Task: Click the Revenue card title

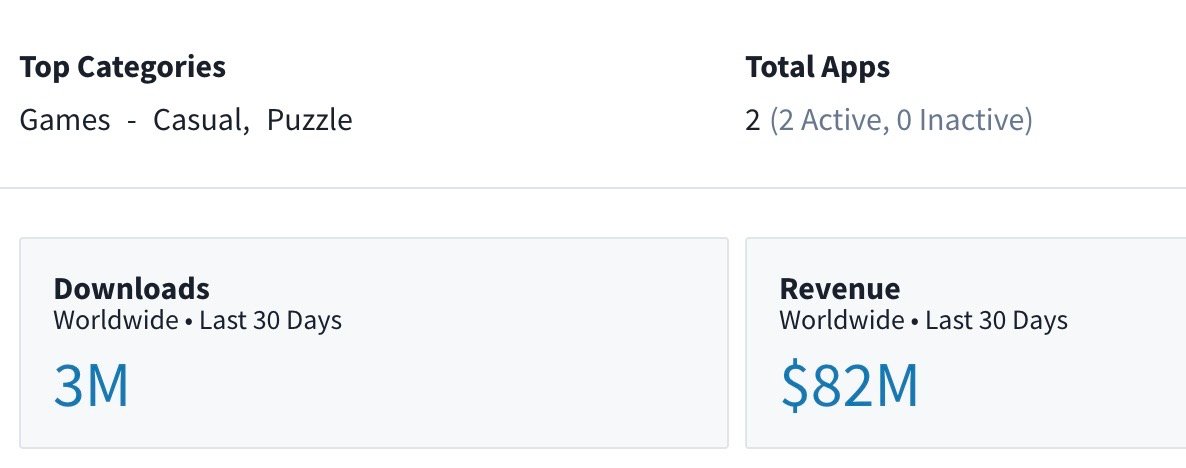Action: click(x=839, y=289)
